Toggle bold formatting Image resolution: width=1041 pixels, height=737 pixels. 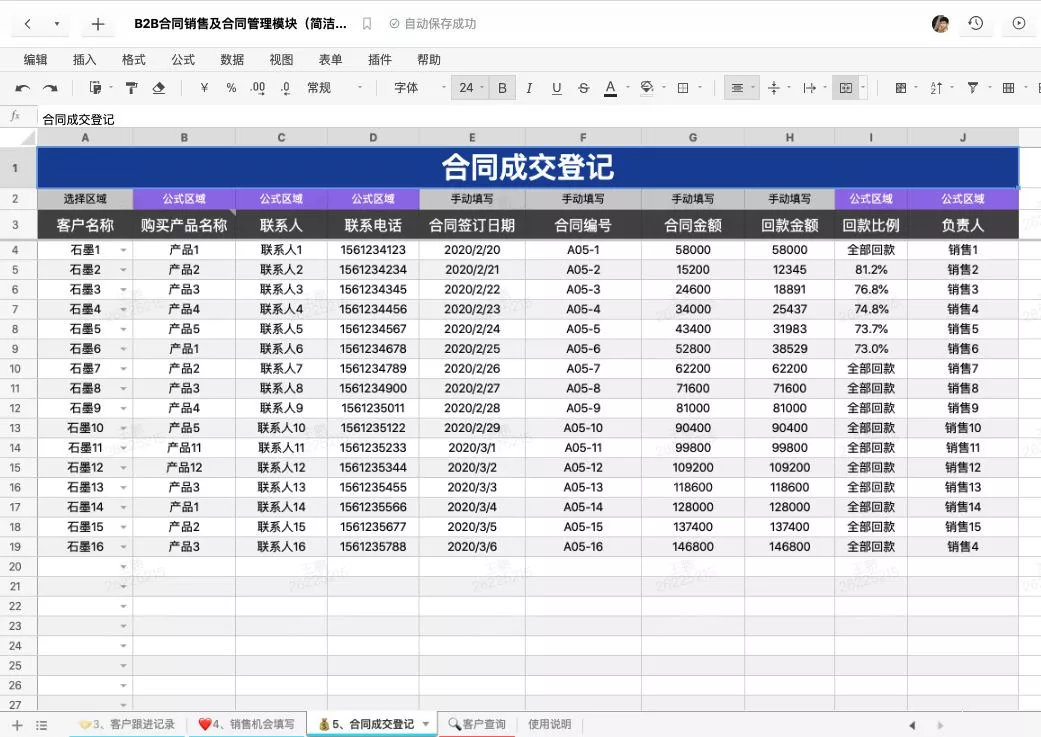(x=501, y=88)
